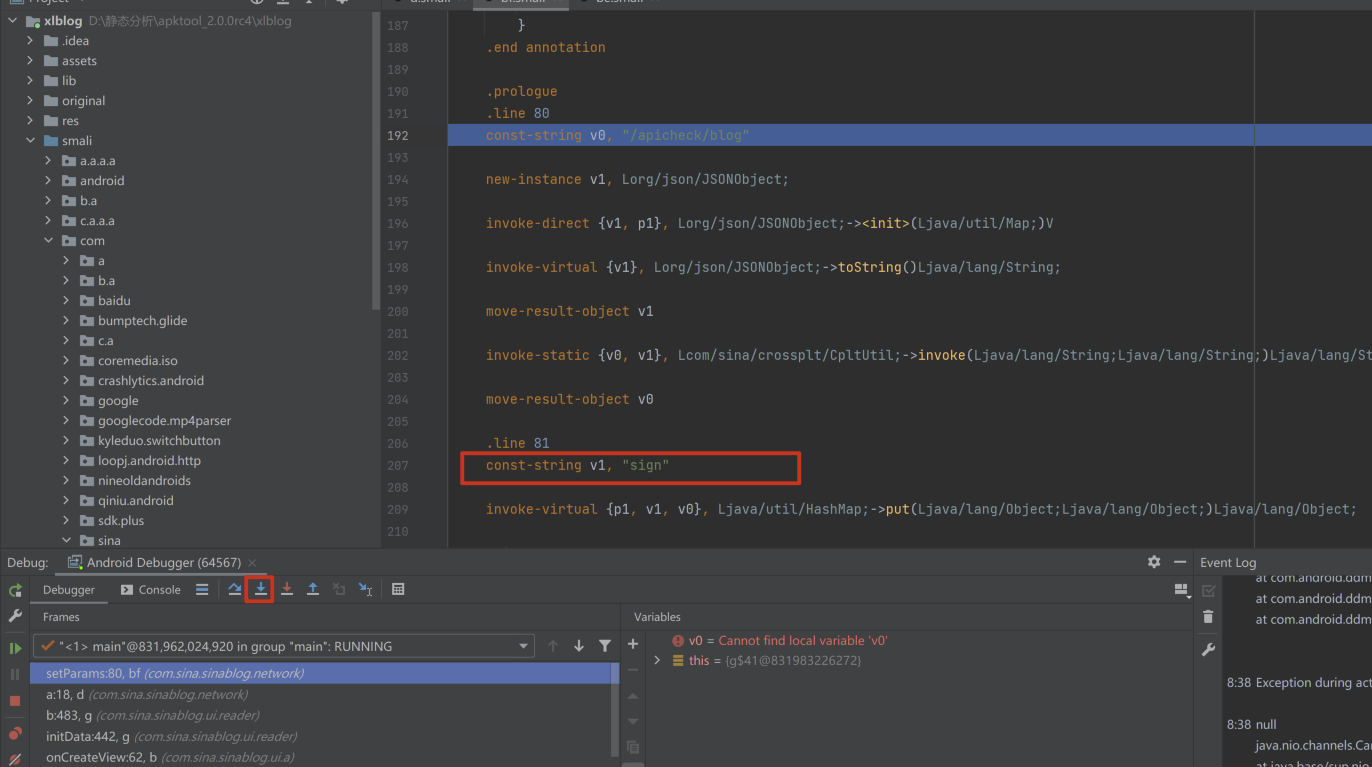Switch to the Debugger tab

(x=69, y=590)
